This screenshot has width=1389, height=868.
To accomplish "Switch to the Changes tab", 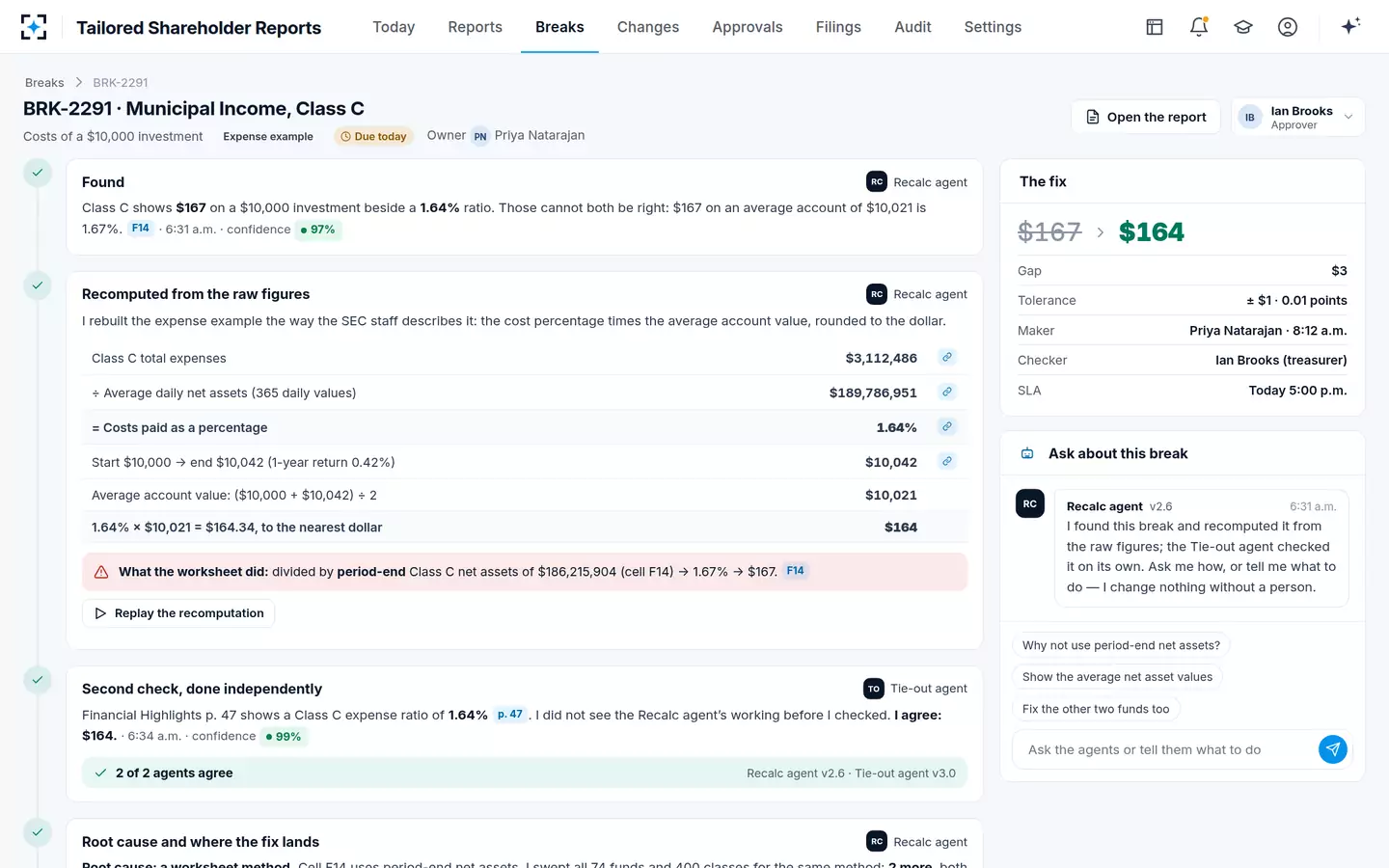I will click(648, 27).
